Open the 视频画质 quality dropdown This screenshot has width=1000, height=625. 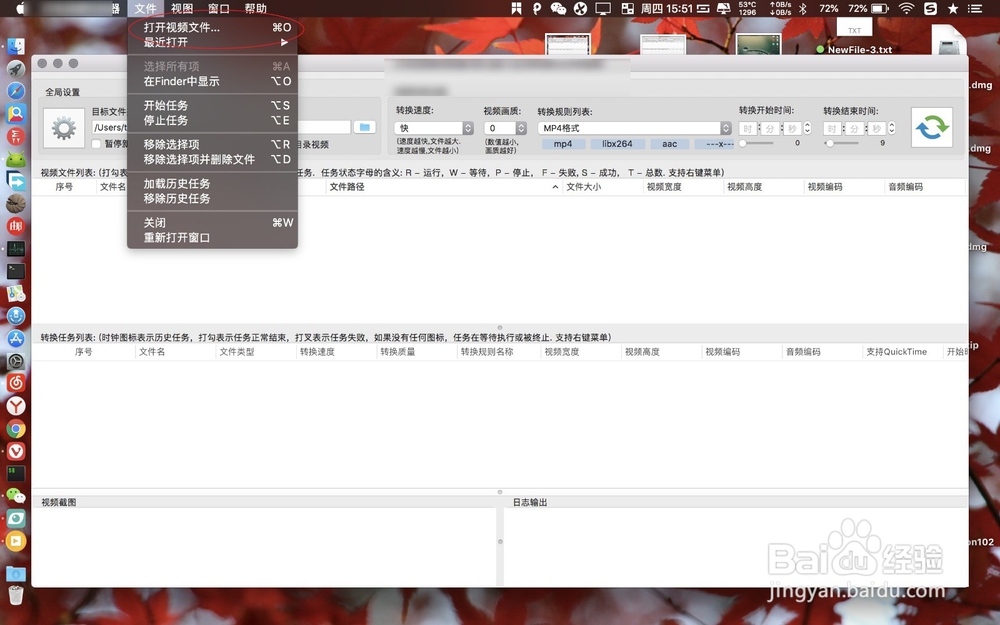[505, 127]
